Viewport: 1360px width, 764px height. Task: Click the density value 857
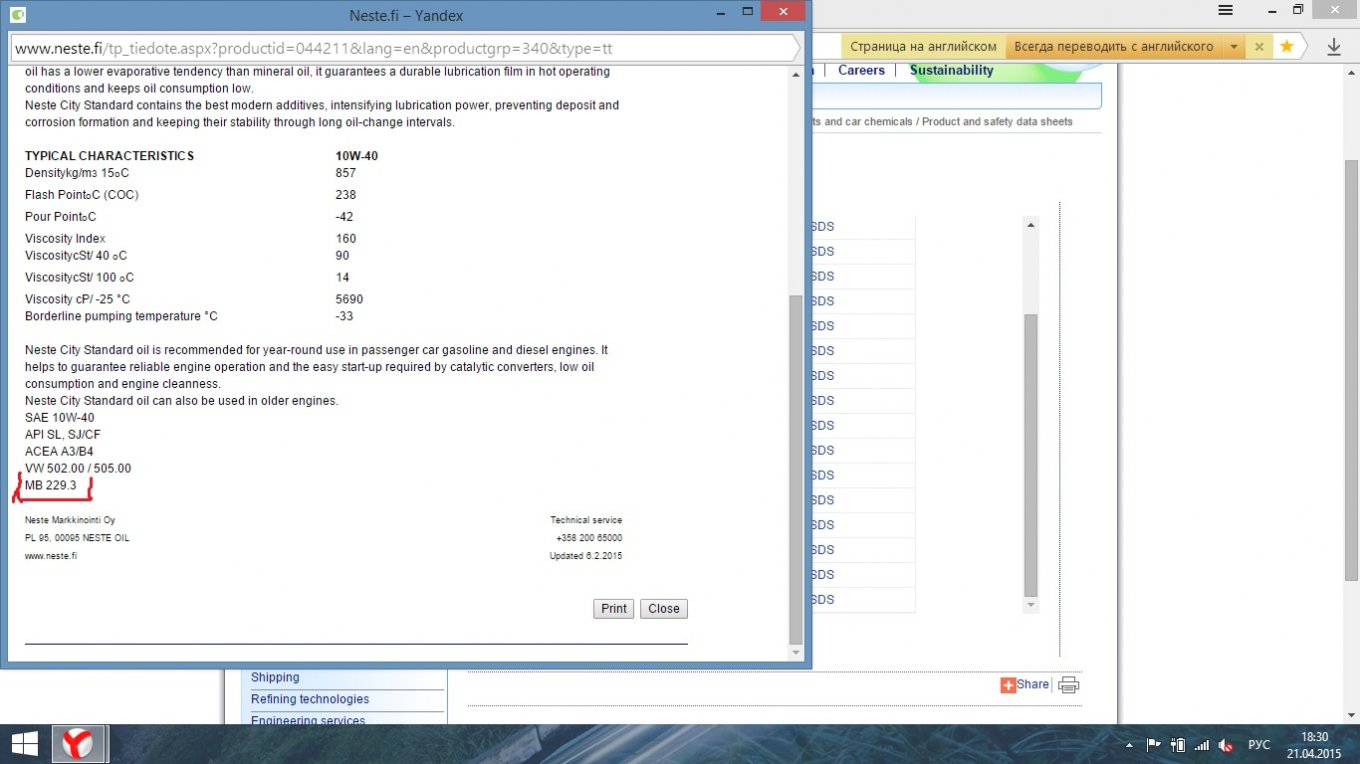point(346,173)
